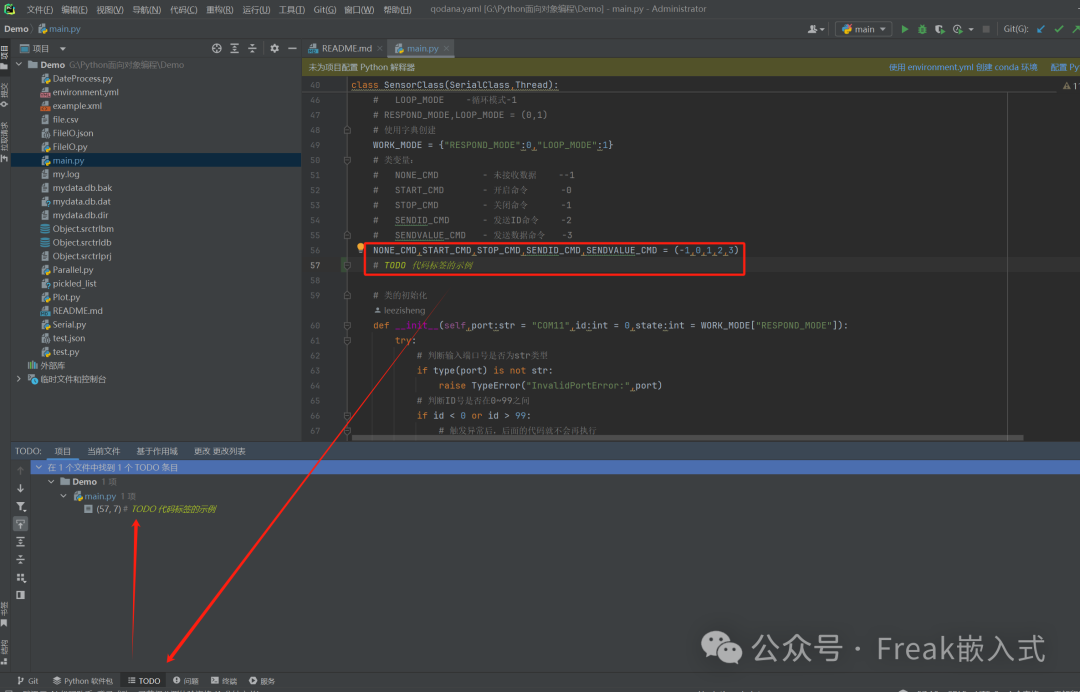Switch to the README.md editor tab
Screen dimensions: 1080x692
[345, 48]
